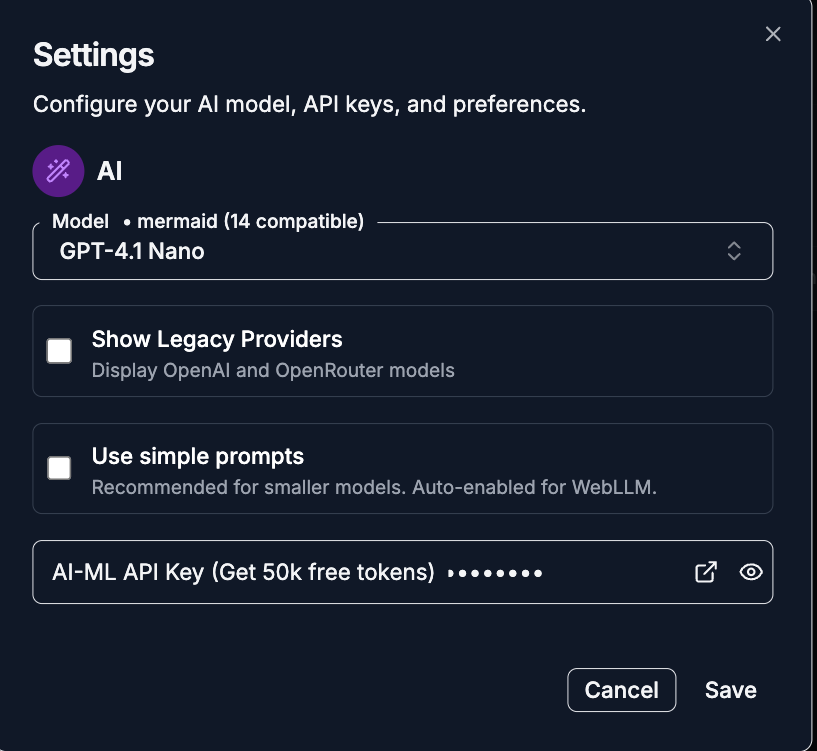Click the masked API key dots
This screenshot has width=817, height=751.
pos(495,573)
